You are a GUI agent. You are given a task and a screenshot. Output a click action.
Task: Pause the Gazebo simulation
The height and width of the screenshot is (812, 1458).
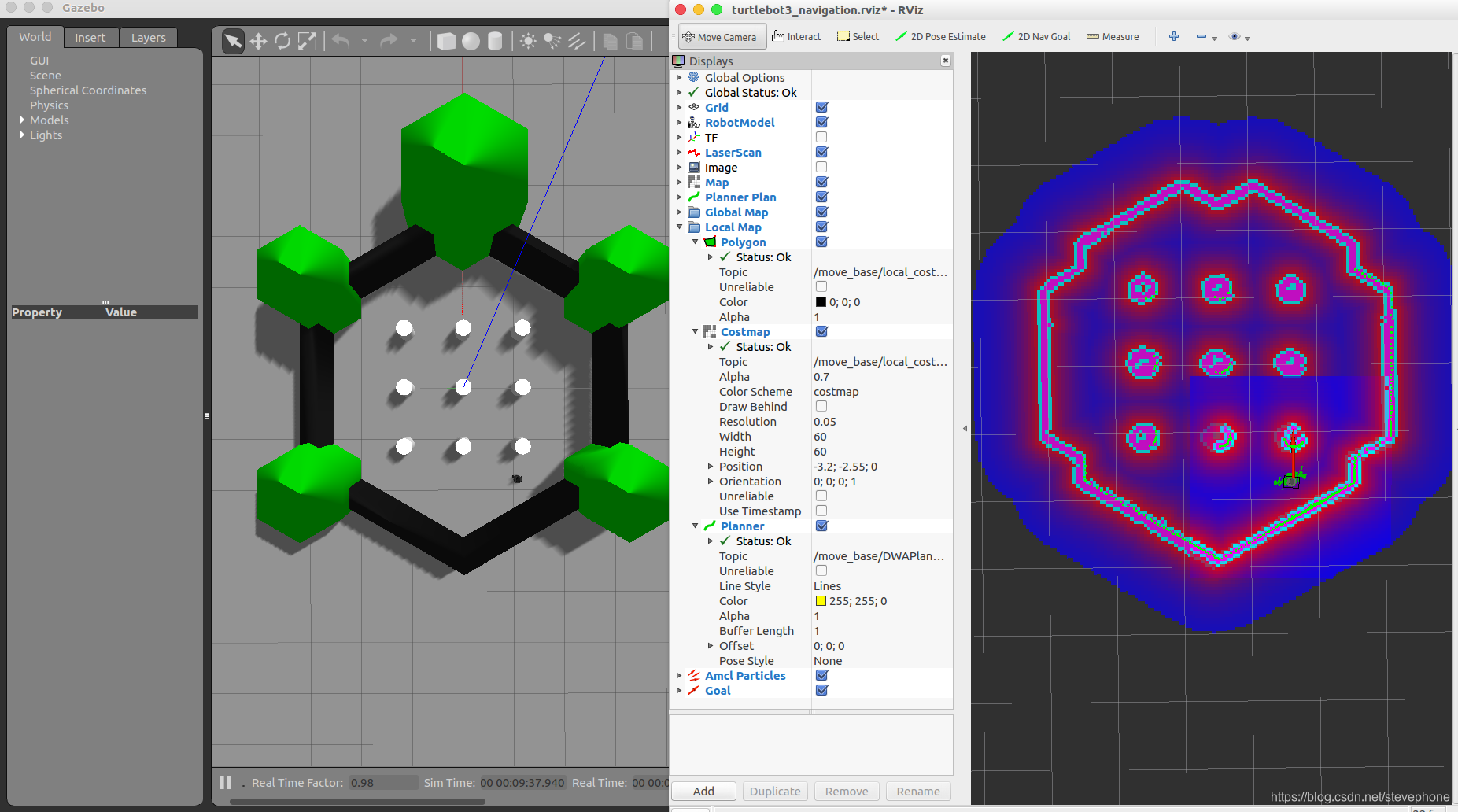pyautogui.click(x=225, y=782)
